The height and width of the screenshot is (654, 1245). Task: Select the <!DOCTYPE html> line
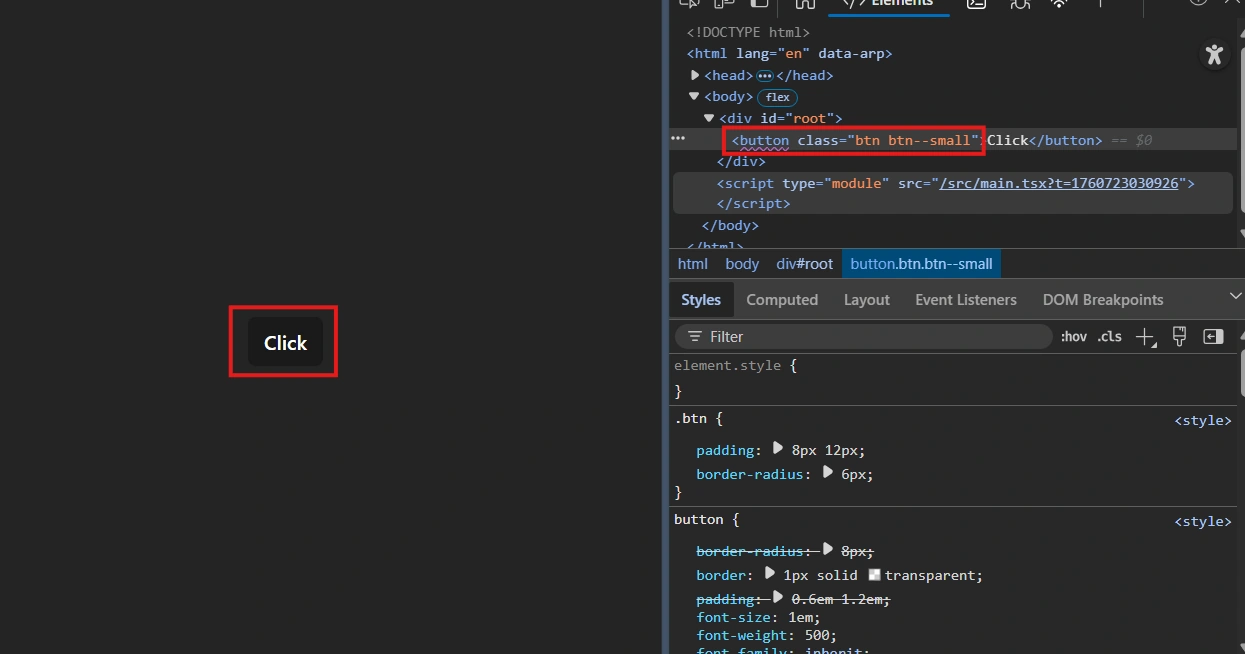click(748, 32)
